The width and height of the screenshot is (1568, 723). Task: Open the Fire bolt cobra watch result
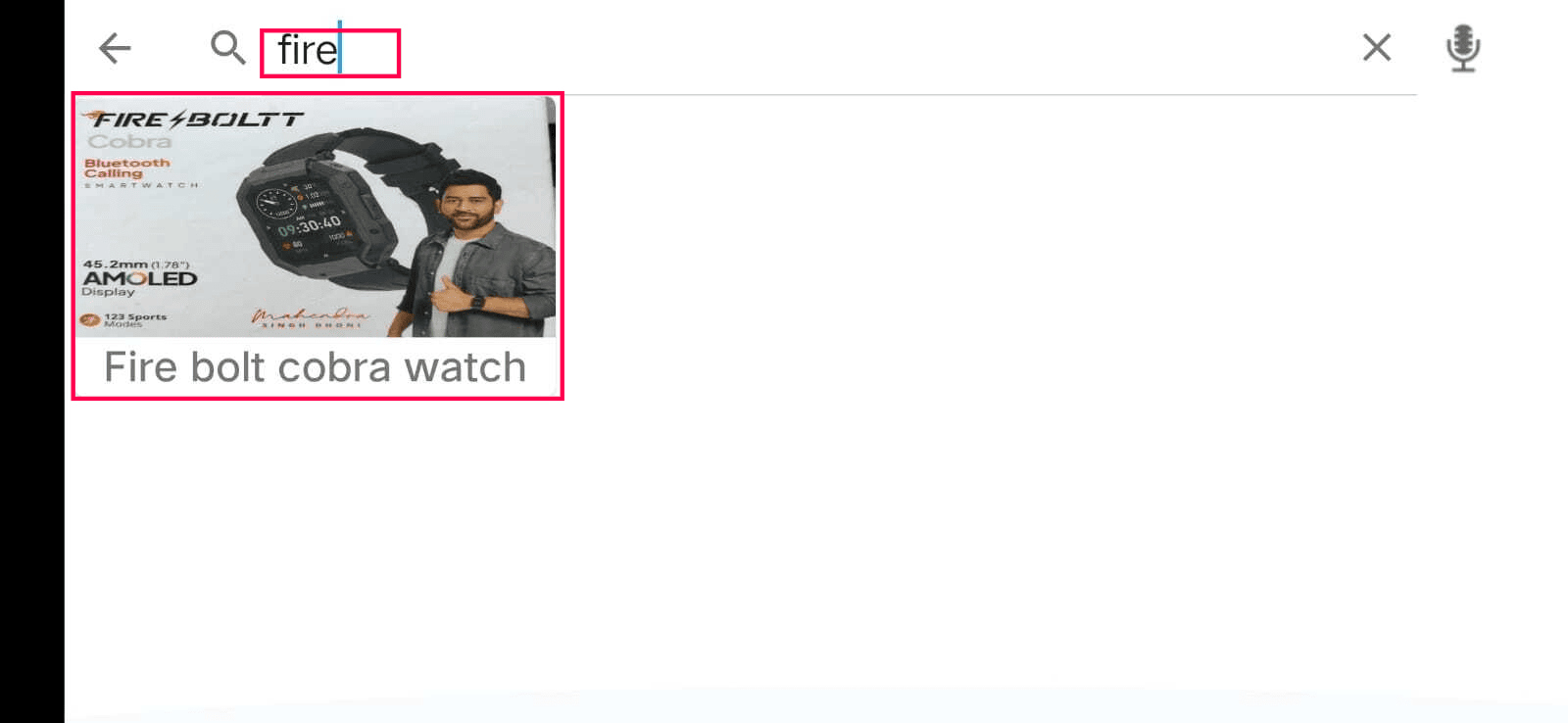coord(318,246)
